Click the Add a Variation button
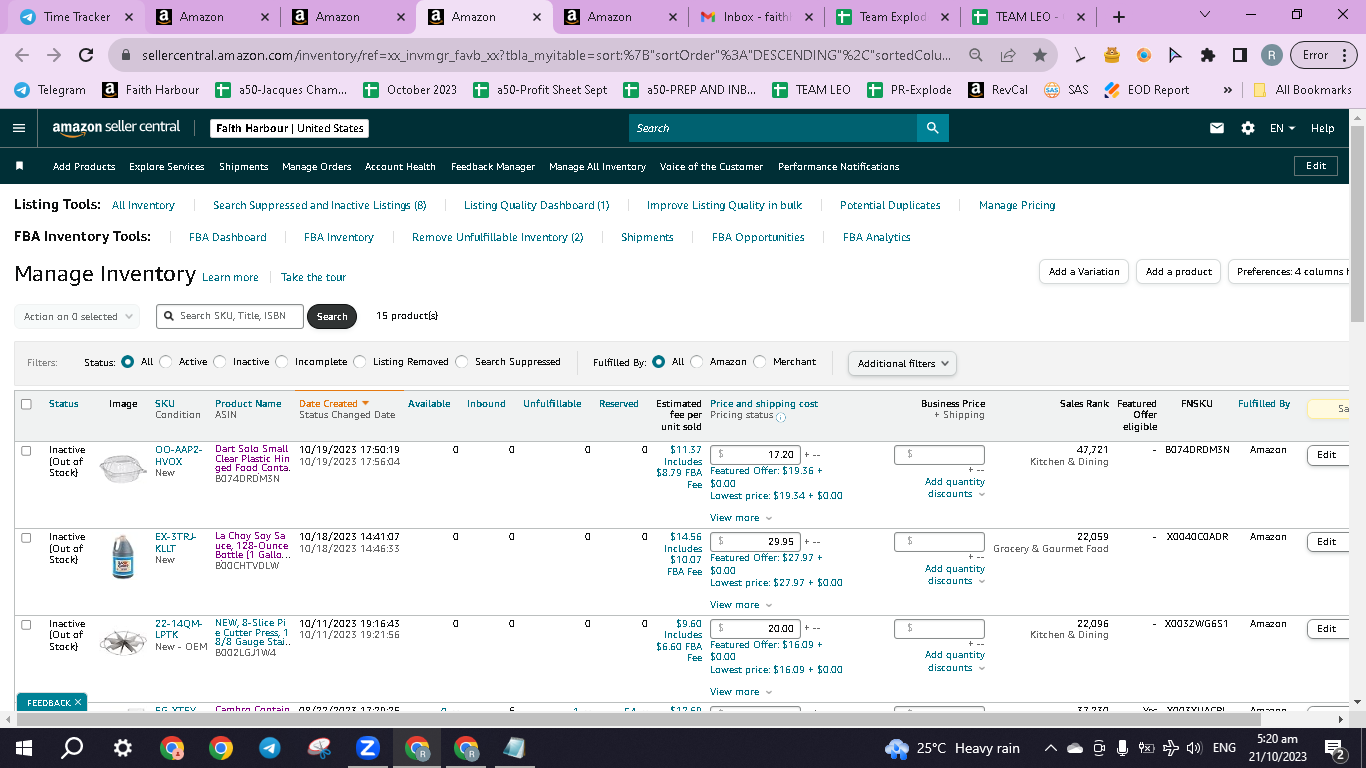 tap(1084, 272)
